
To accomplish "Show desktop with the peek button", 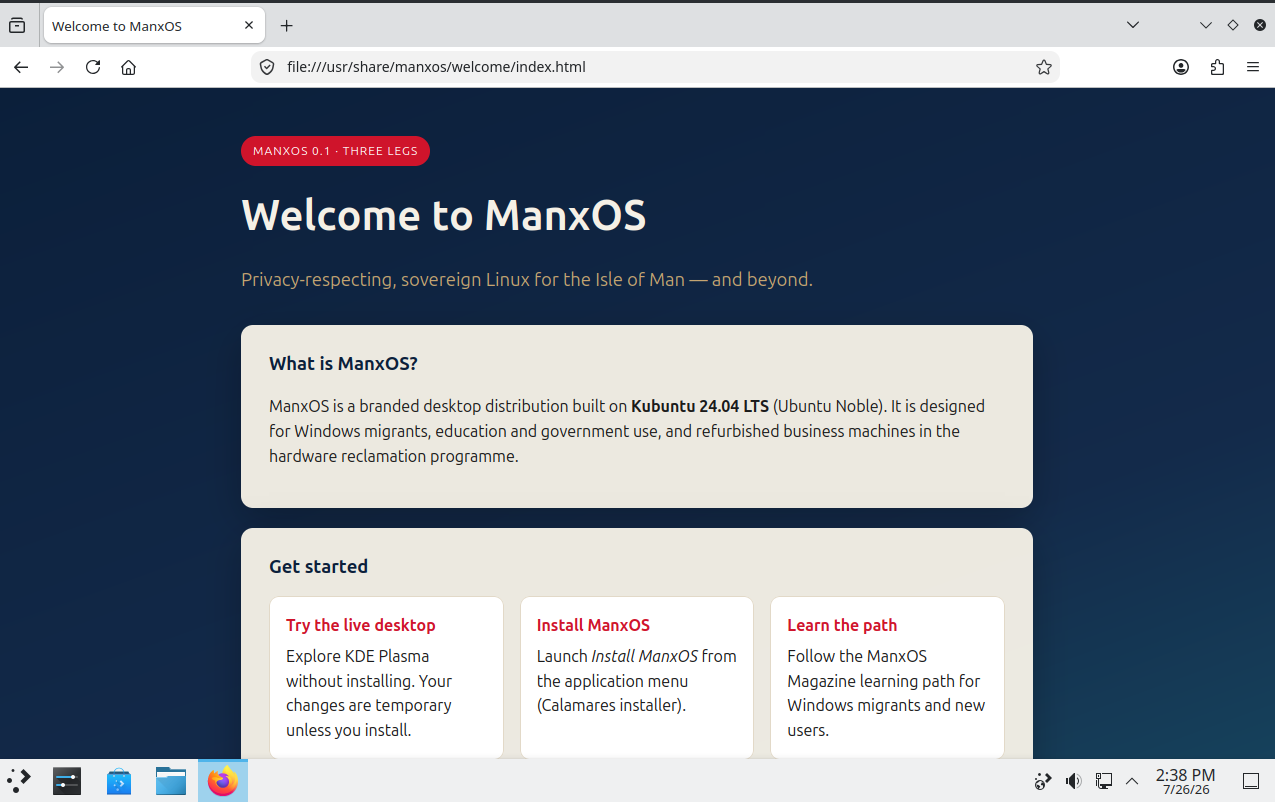I will tap(1251, 781).
